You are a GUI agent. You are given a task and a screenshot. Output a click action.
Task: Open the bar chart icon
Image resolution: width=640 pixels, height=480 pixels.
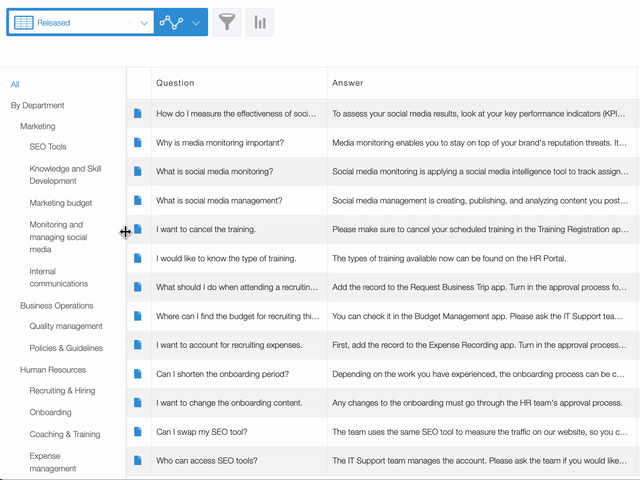[260, 22]
